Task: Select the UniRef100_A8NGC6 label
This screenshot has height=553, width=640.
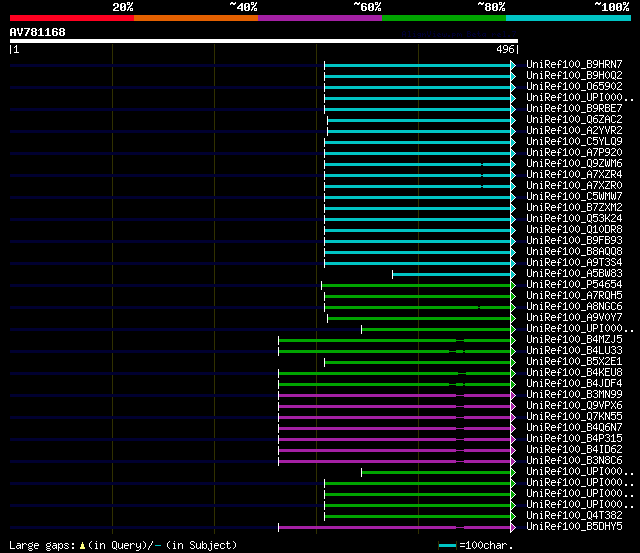Action: (x=574, y=307)
